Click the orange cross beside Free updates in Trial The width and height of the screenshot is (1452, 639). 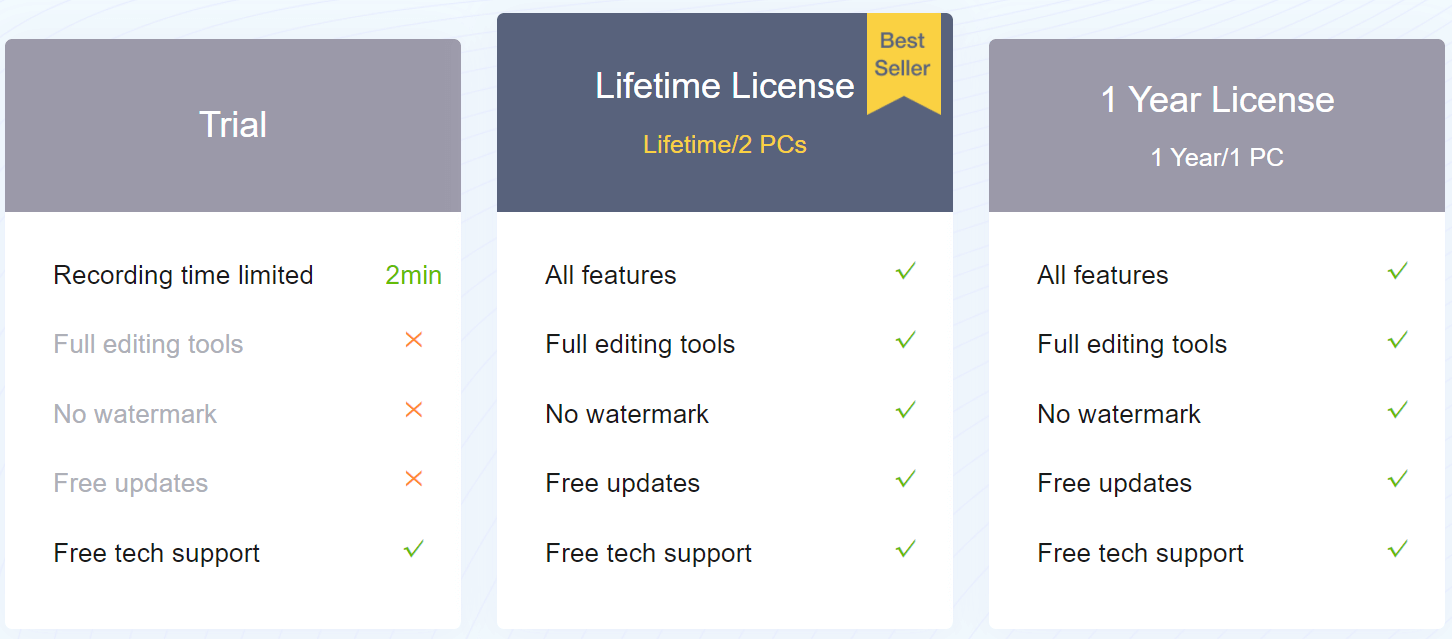(414, 479)
